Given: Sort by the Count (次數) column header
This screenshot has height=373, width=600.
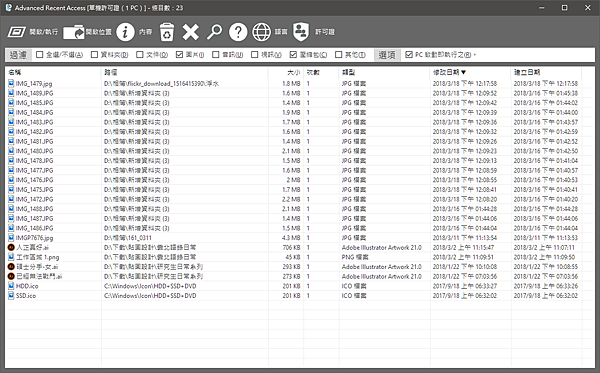Looking at the screenshot, I should (x=321, y=72).
